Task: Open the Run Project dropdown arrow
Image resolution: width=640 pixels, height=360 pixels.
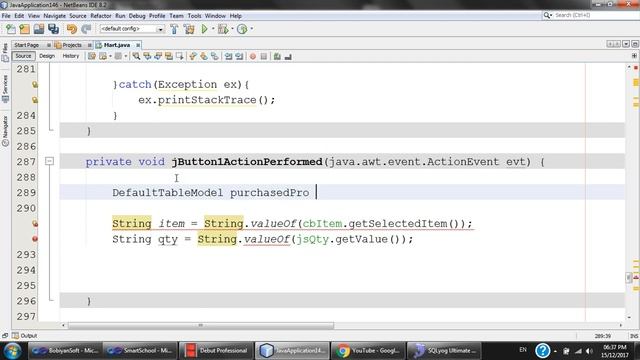Action: tap(213, 29)
